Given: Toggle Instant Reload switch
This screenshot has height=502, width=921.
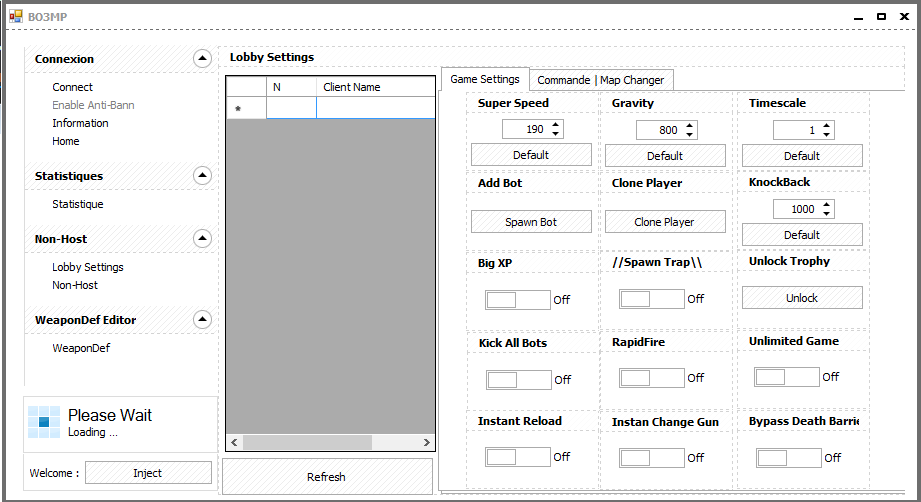Looking at the screenshot, I should coord(517,457).
